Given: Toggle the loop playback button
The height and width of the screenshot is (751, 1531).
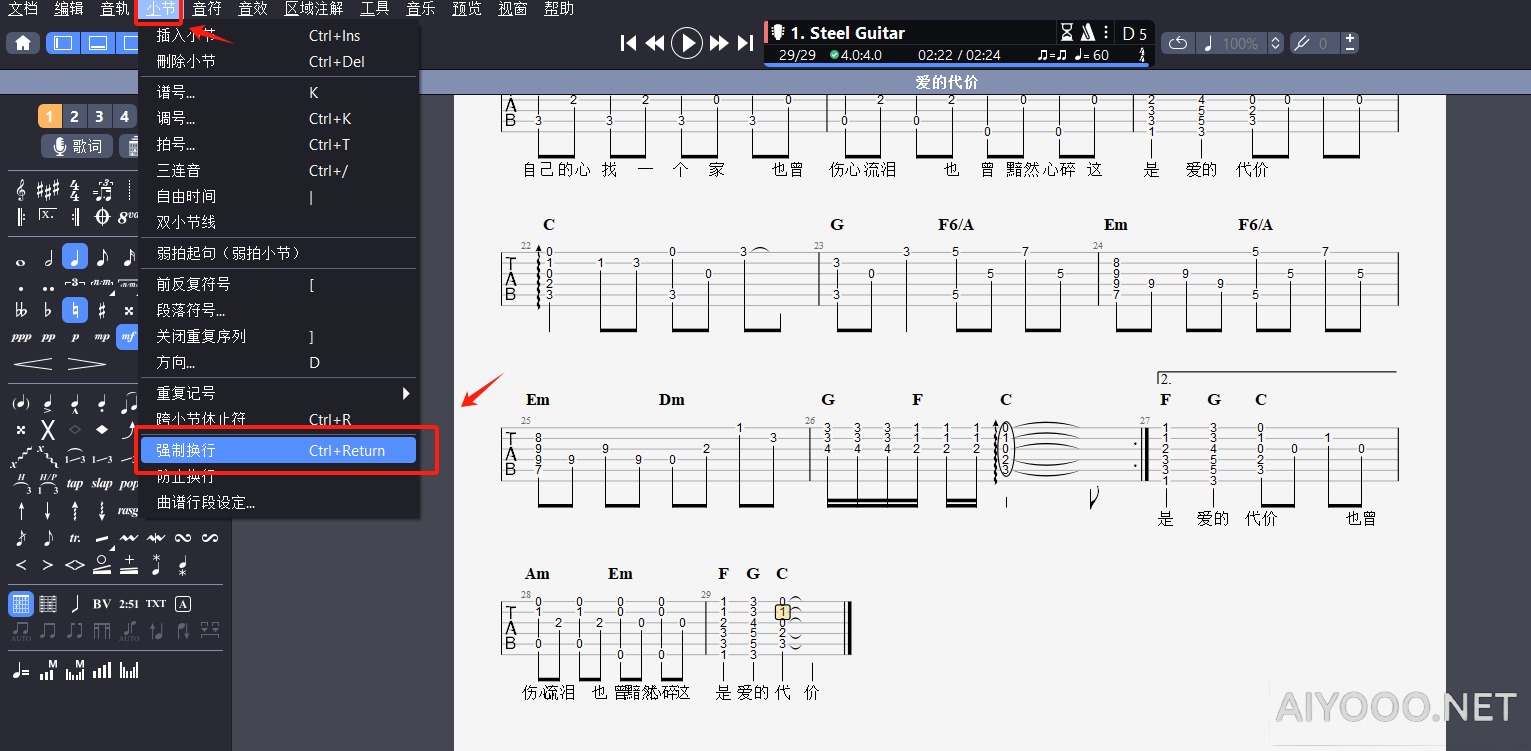Looking at the screenshot, I should pos(1178,43).
